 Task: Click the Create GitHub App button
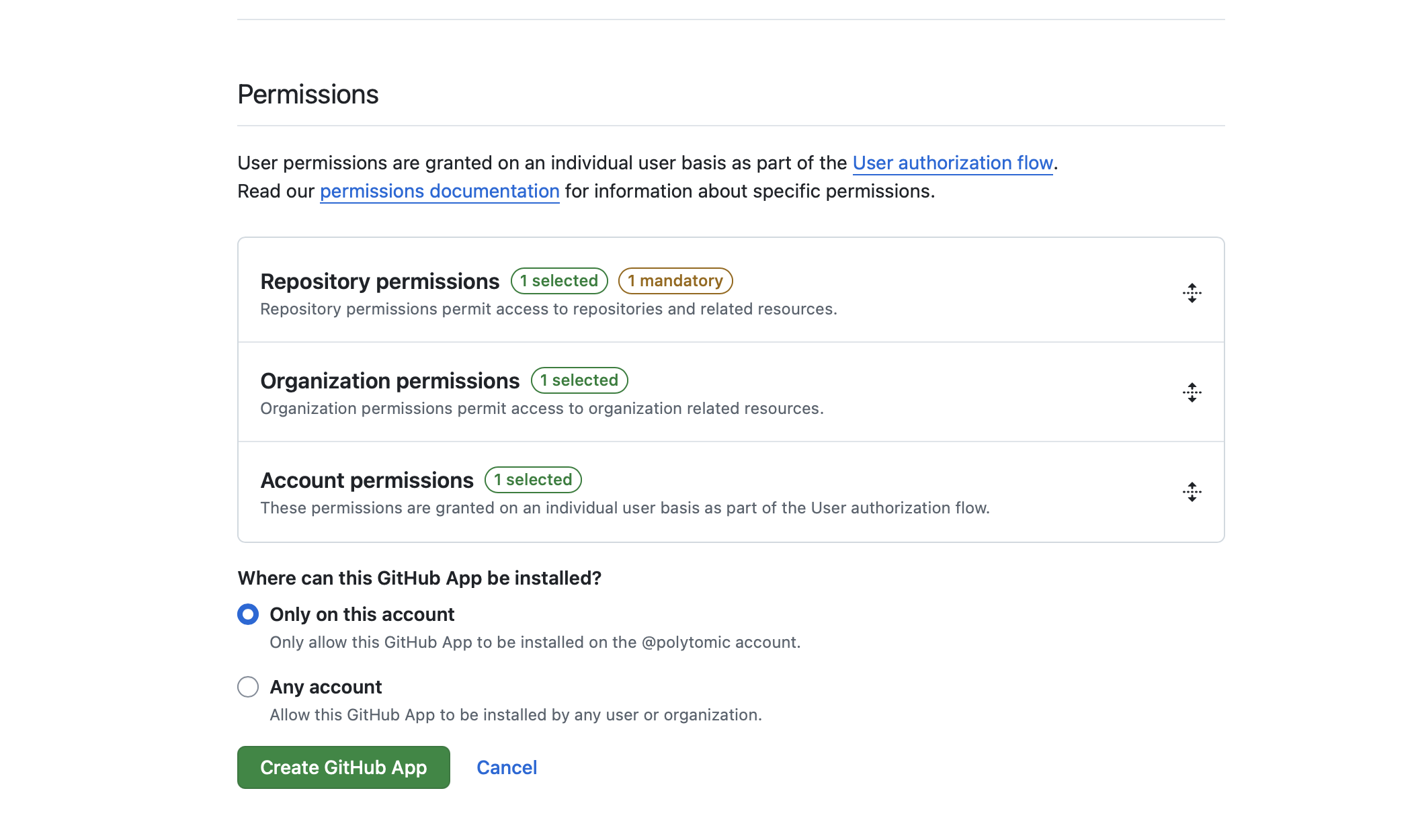tap(343, 767)
